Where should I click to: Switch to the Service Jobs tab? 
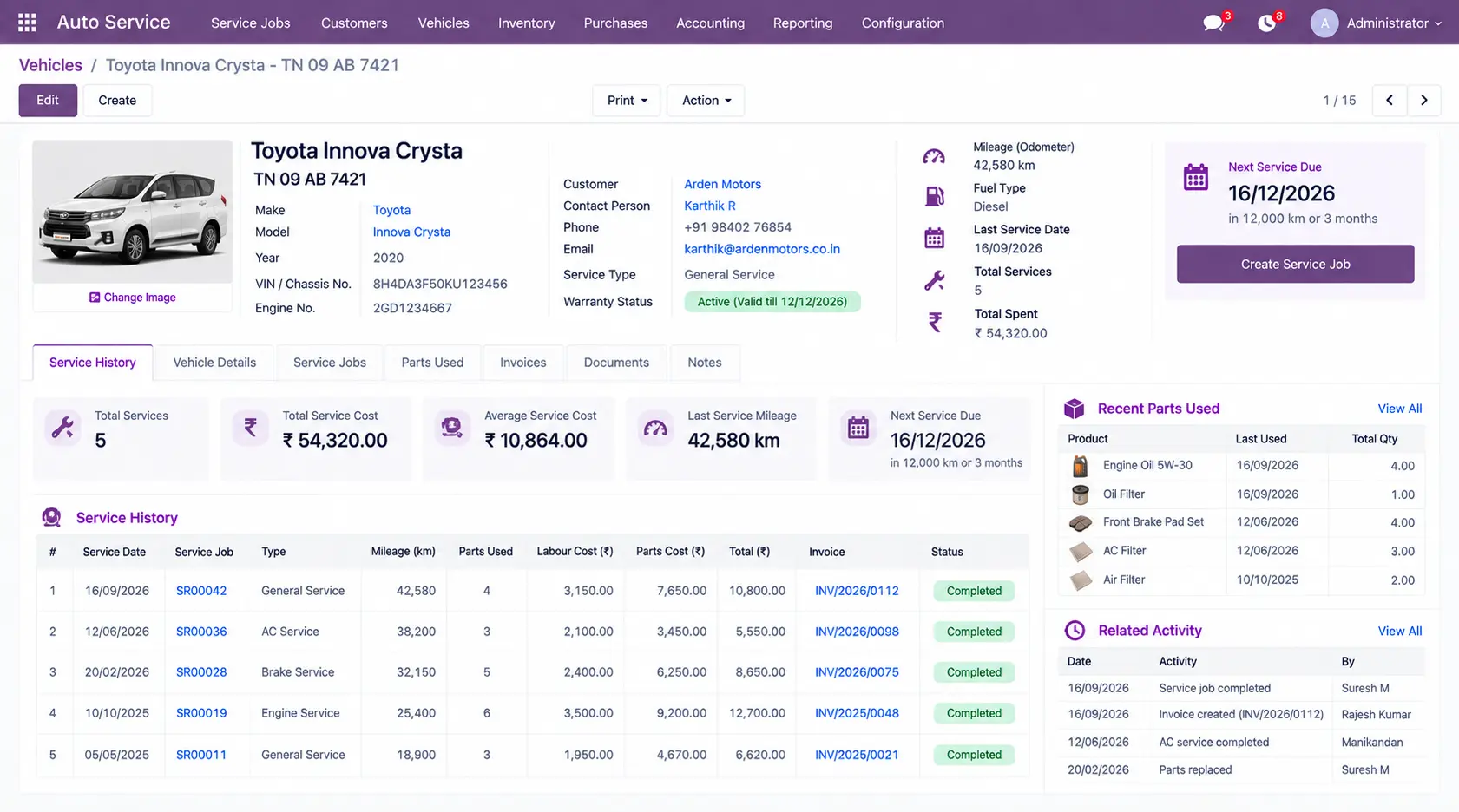tap(330, 363)
